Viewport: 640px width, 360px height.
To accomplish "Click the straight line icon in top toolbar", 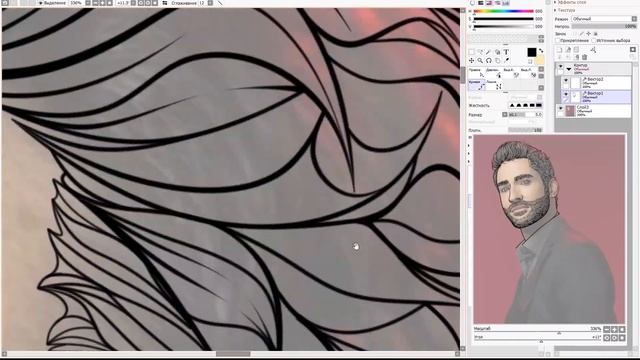I will click(220, 3).
